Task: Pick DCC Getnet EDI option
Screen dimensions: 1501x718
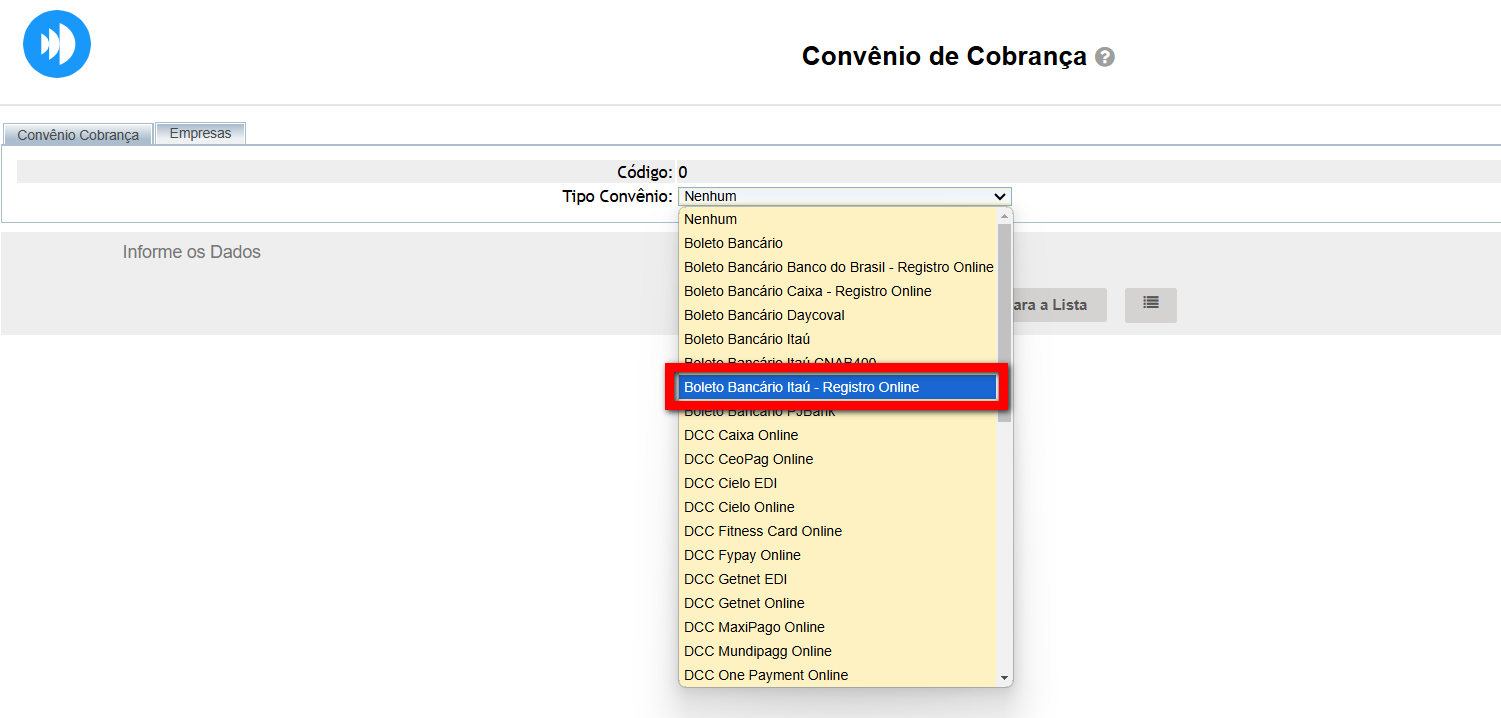Action: click(x=838, y=579)
